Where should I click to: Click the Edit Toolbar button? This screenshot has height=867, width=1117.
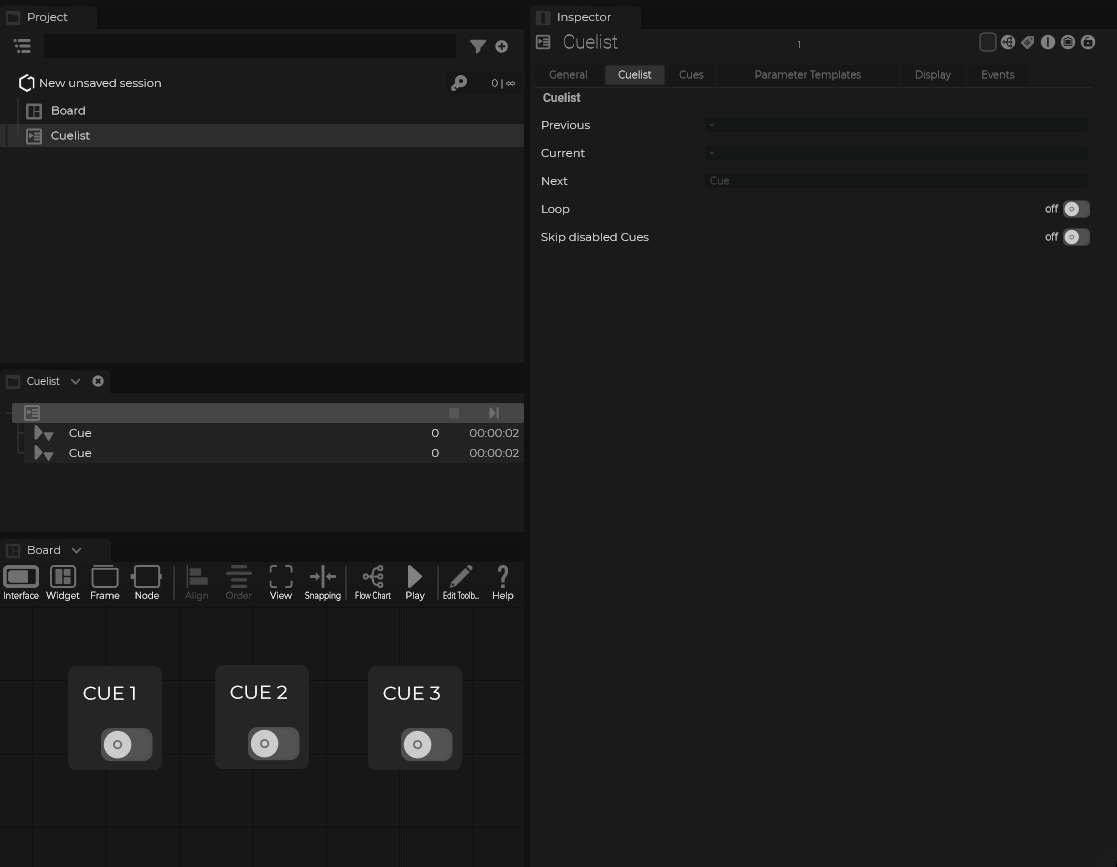(460, 582)
